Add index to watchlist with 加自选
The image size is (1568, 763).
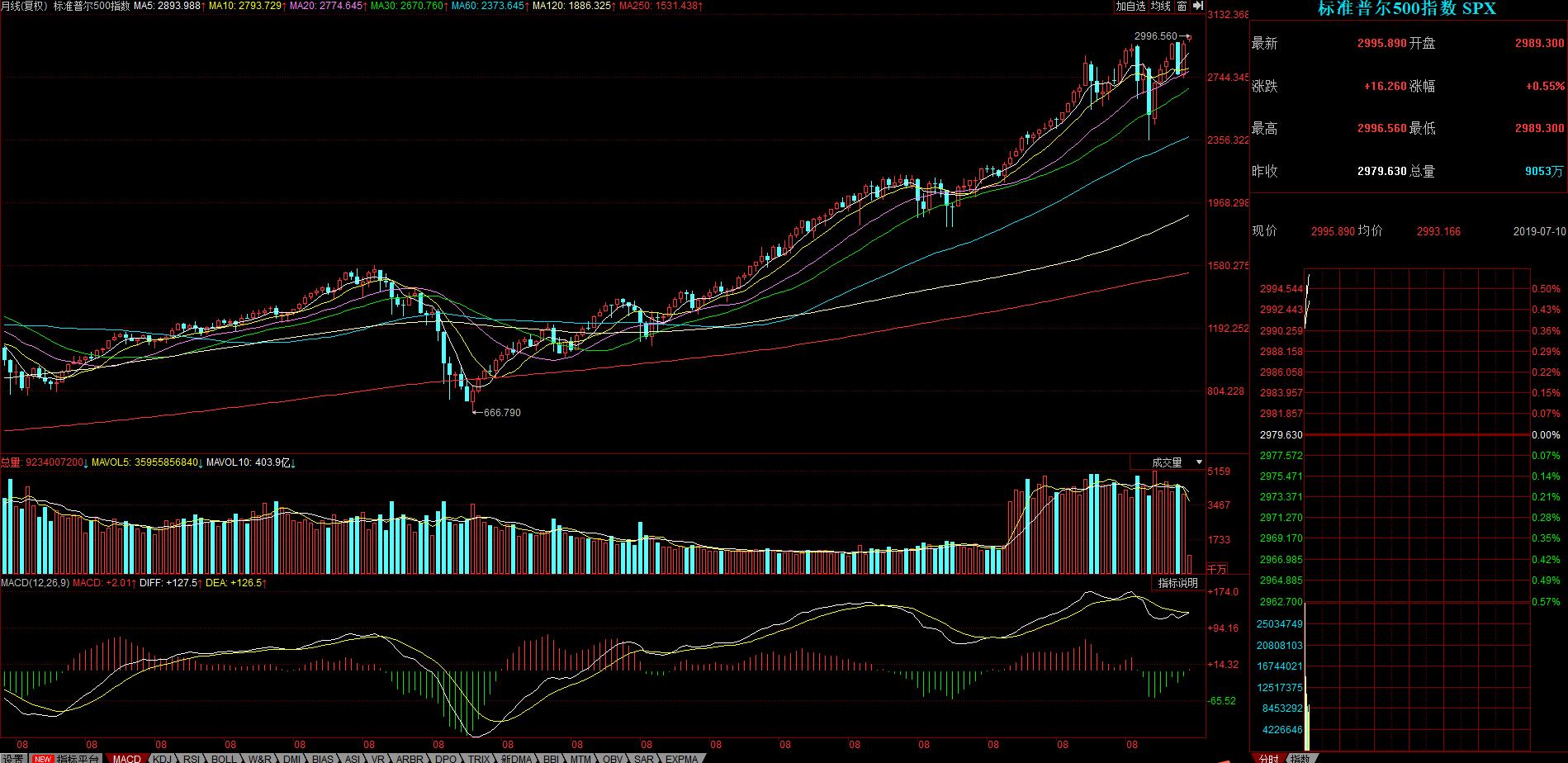[1130, 6]
